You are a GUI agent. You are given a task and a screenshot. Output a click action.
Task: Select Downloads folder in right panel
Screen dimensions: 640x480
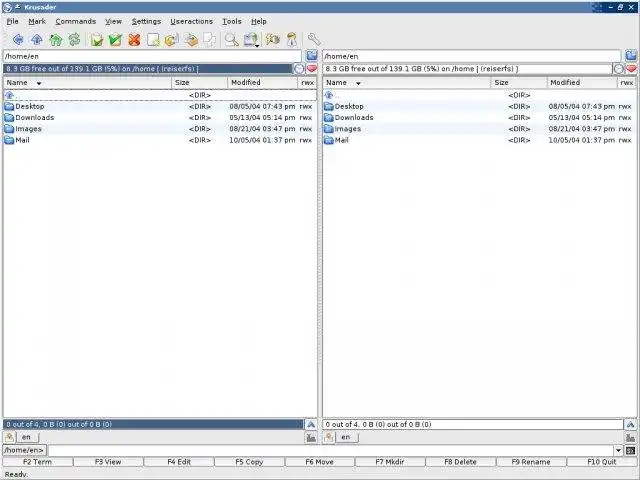point(480,118)
